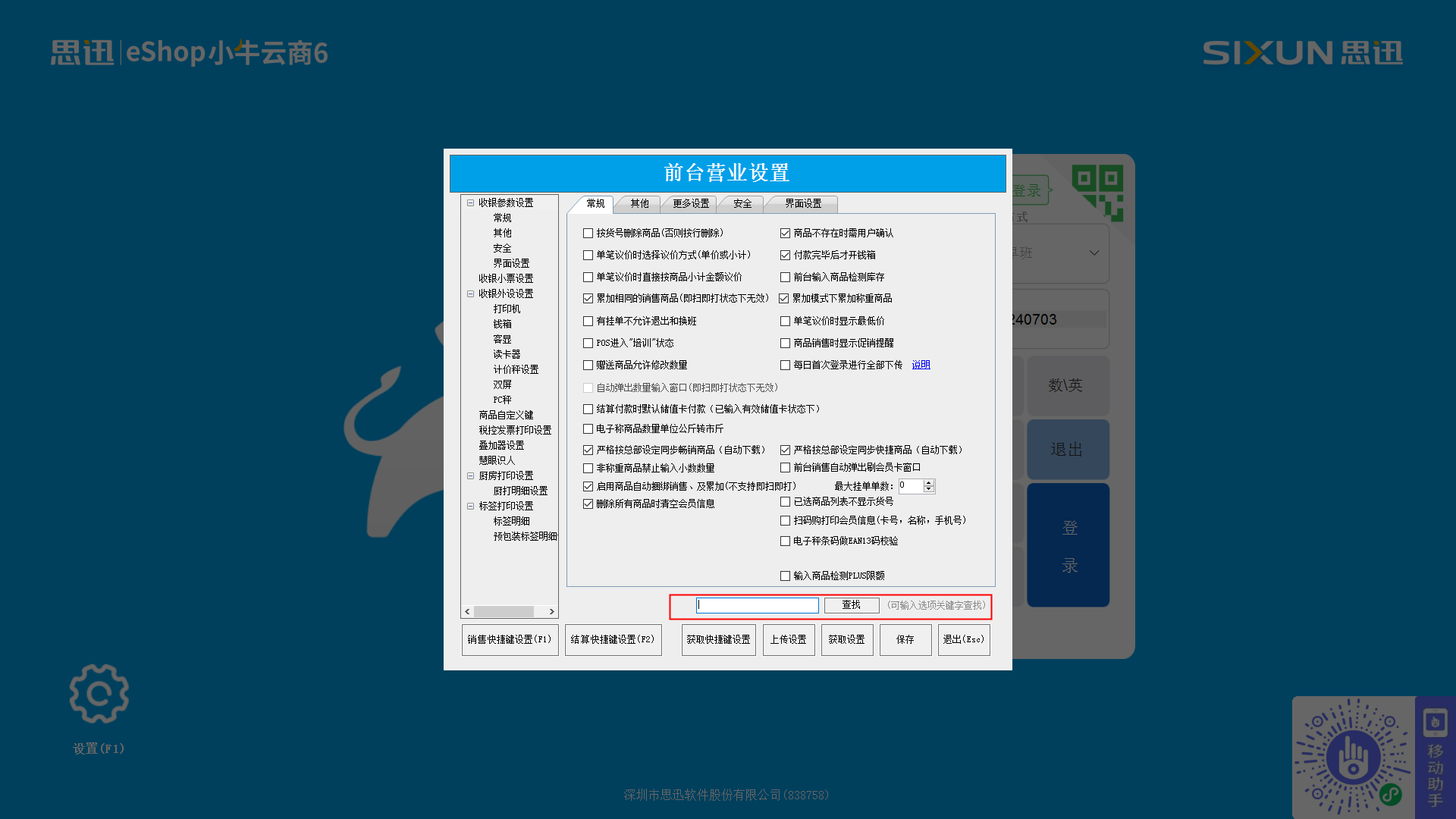The image size is (1456, 819).
Task: Open settings gear icon 设置(F1)
Action: pyautogui.click(x=99, y=694)
